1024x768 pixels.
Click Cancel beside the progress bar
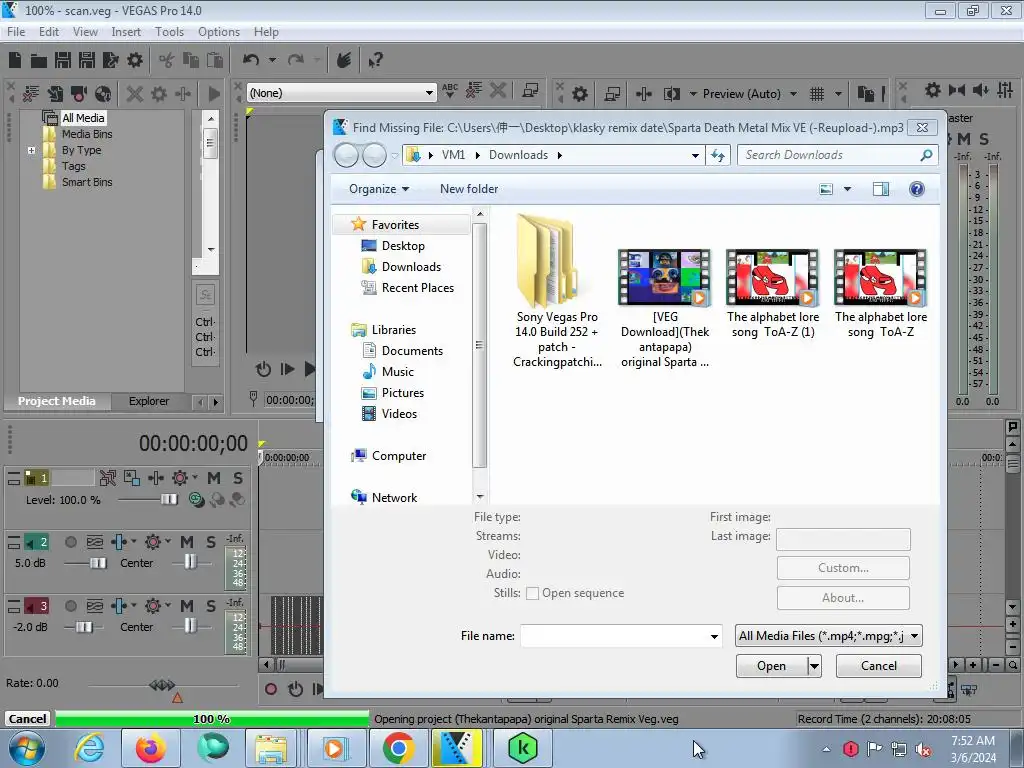coord(27,719)
